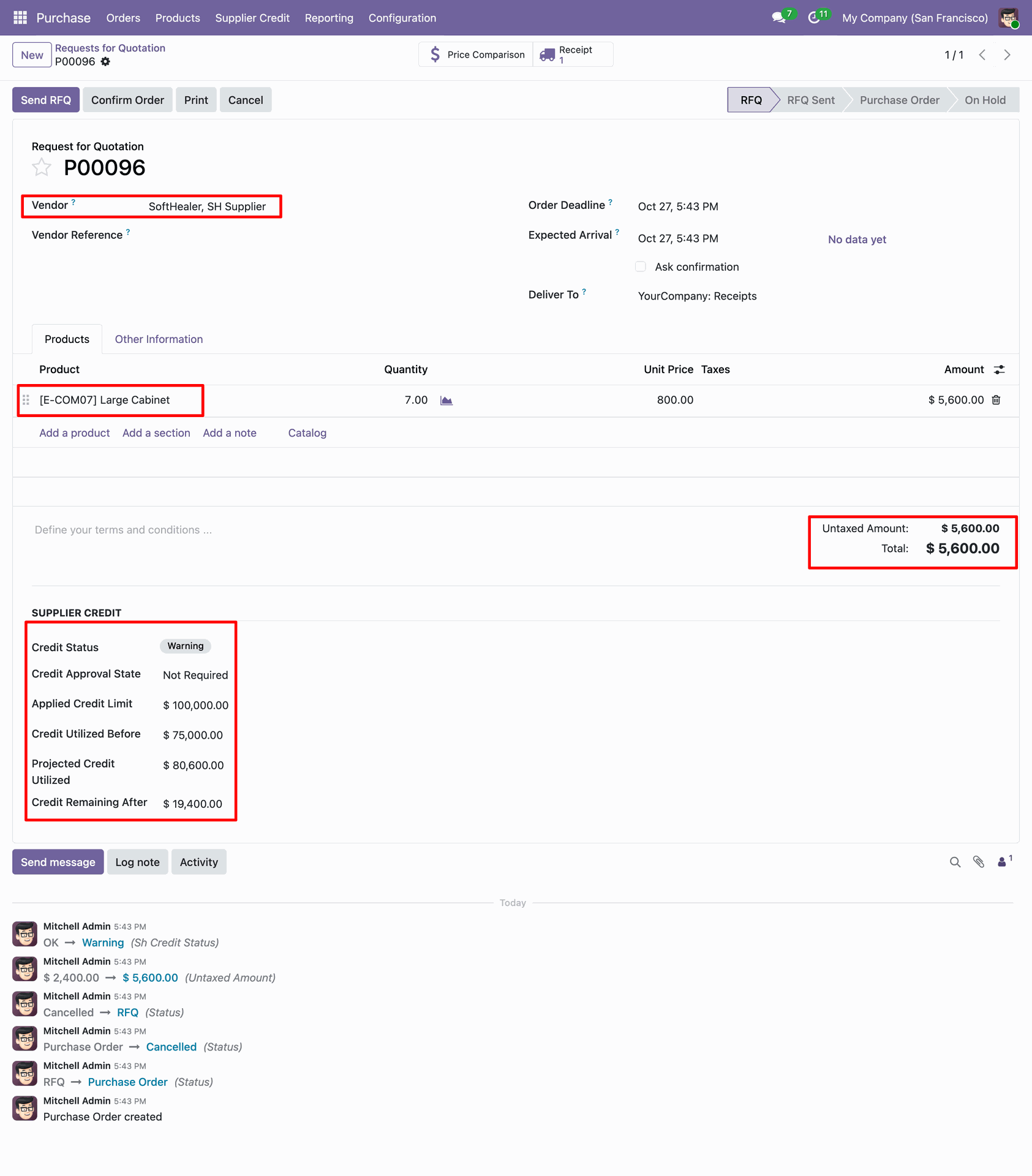
Task: Mark P00096 as favorite with star
Action: 42,167
